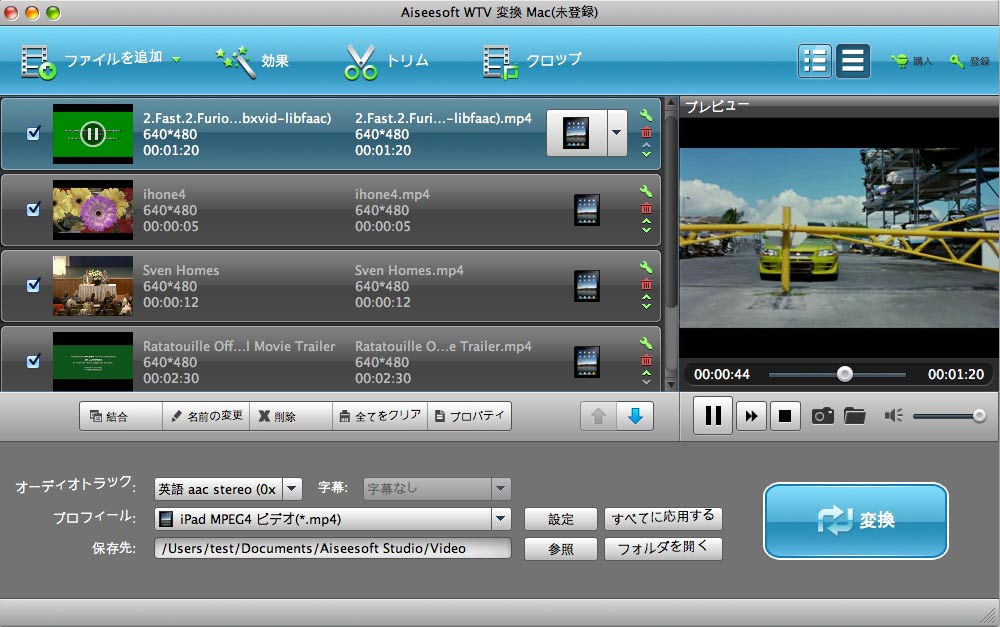Toggle the Ratatouille trailer checkbox
The image size is (1000, 627).
click(x=33, y=360)
